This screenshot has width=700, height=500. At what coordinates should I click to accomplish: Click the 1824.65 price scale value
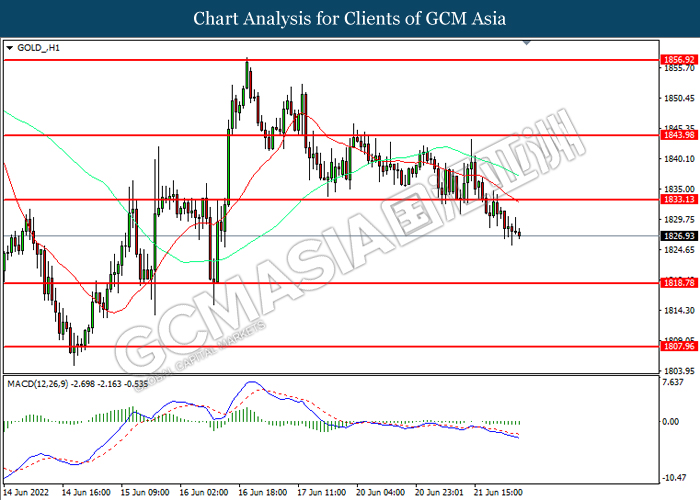[679, 250]
